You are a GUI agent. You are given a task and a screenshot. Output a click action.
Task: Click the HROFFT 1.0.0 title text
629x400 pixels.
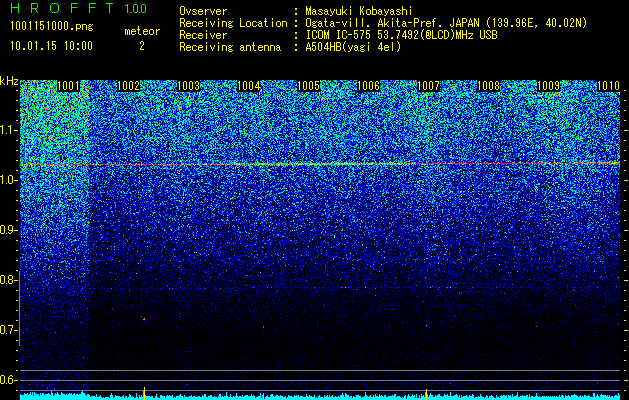pyautogui.click(x=78, y=8)
